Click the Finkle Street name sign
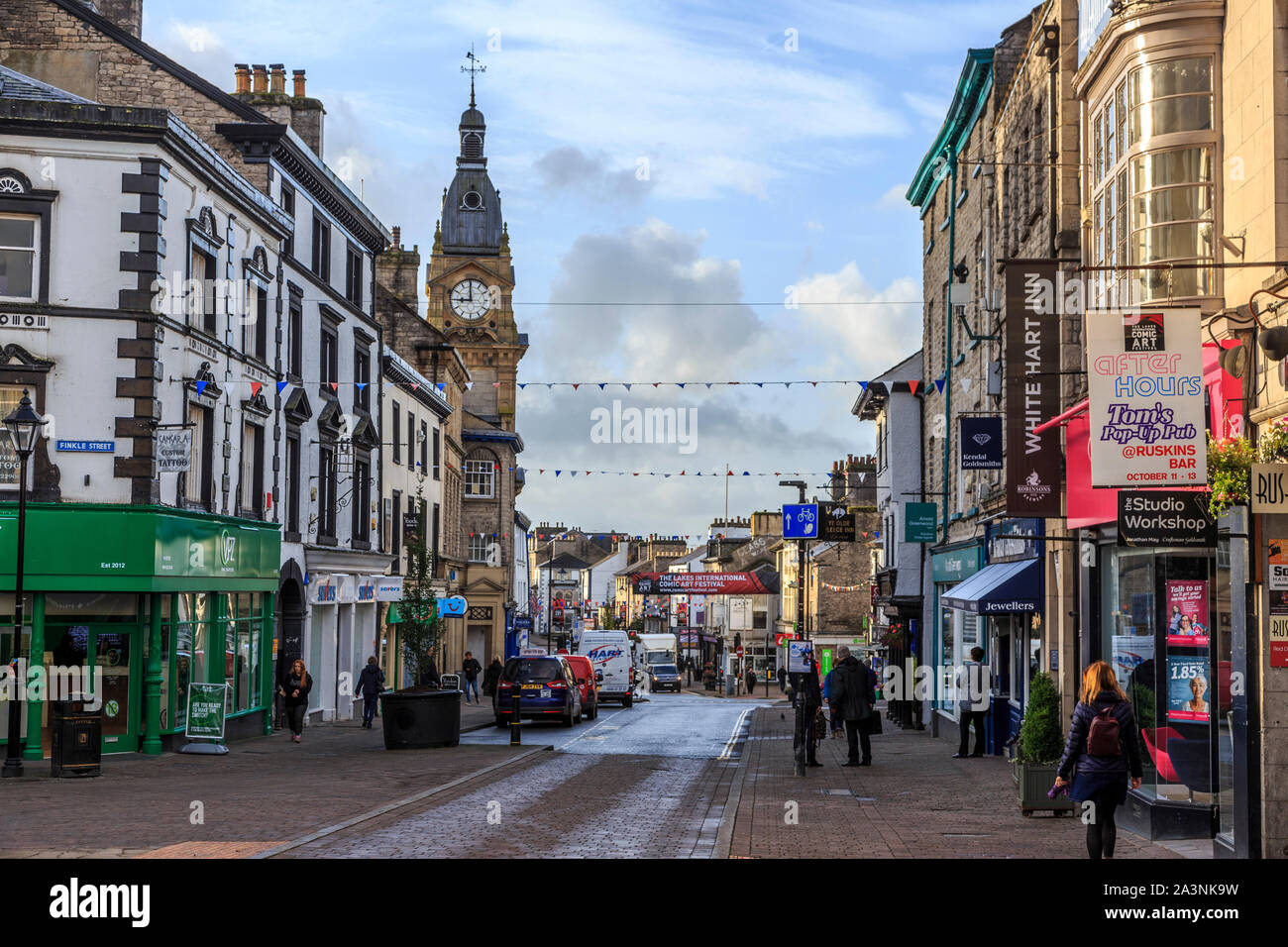The width and height of the screenshot is (1288, 947). (x=84, y=447)
